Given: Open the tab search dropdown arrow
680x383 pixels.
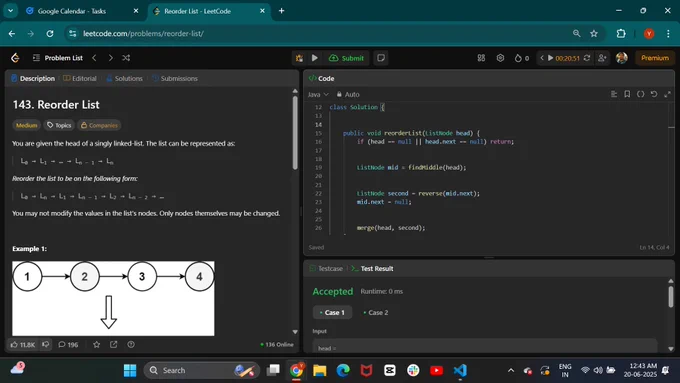Looking at the screenshot, I should click(x=10, y=11).
